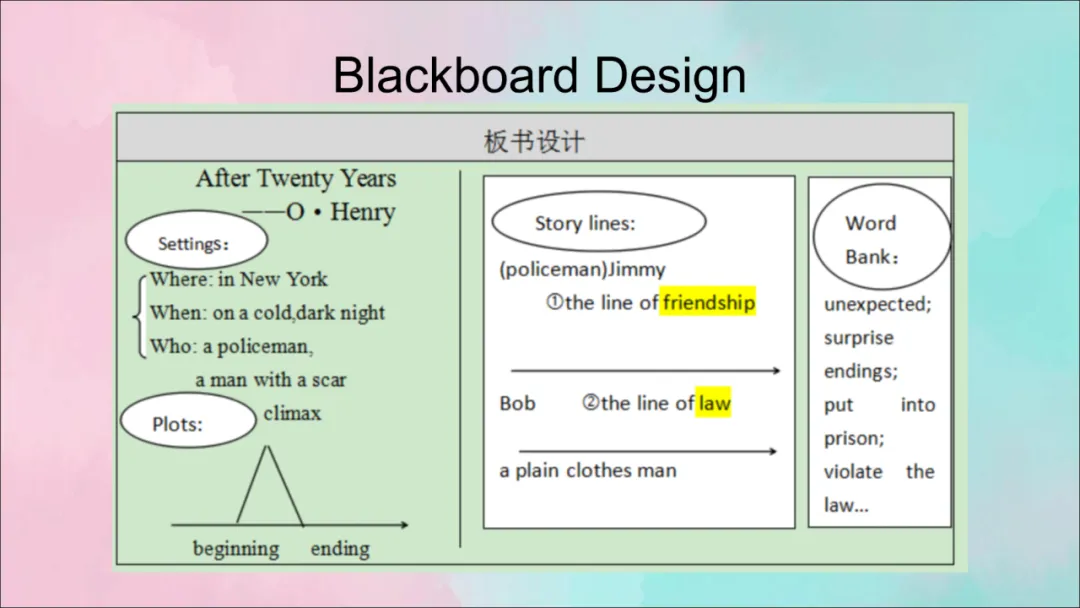Click the line "Who: a policeman,"

pos(231,346)
